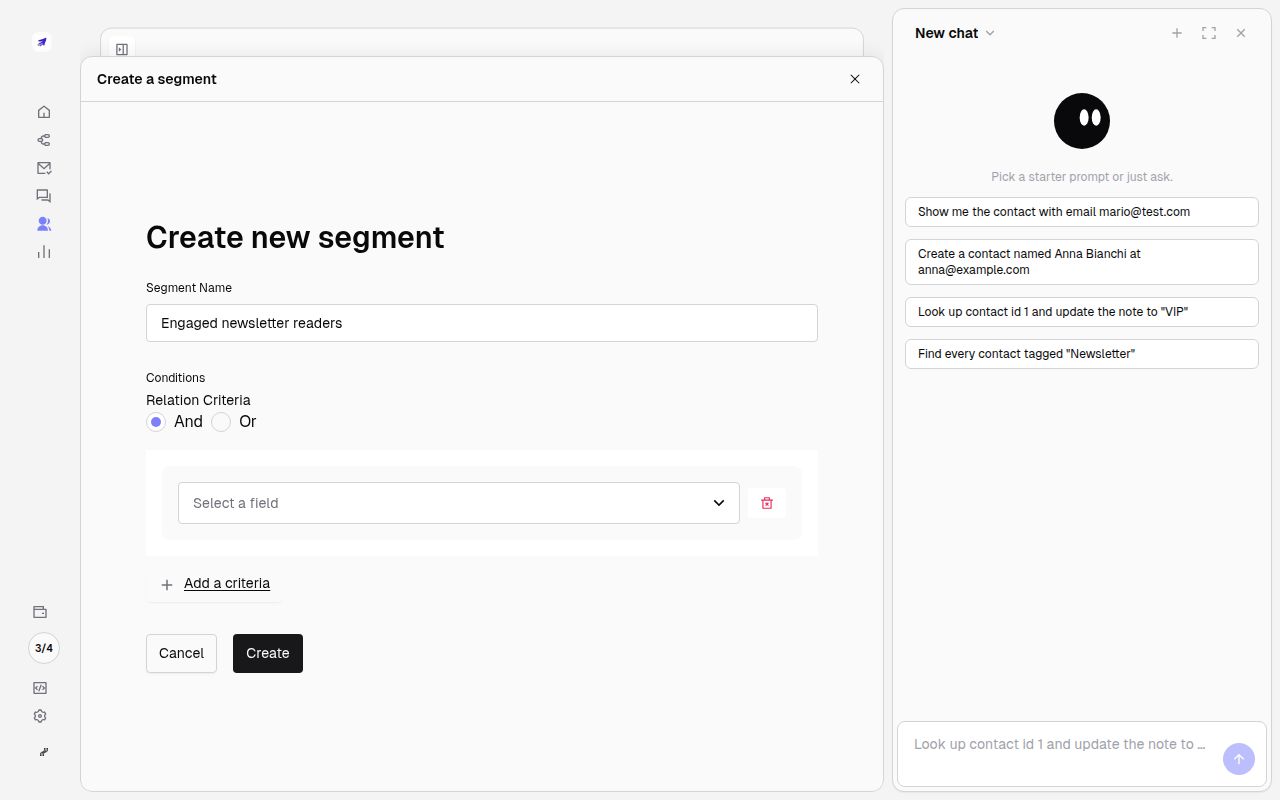Click the 'Conditions' label
The image size is (1280, 800).
pos(176,378)
